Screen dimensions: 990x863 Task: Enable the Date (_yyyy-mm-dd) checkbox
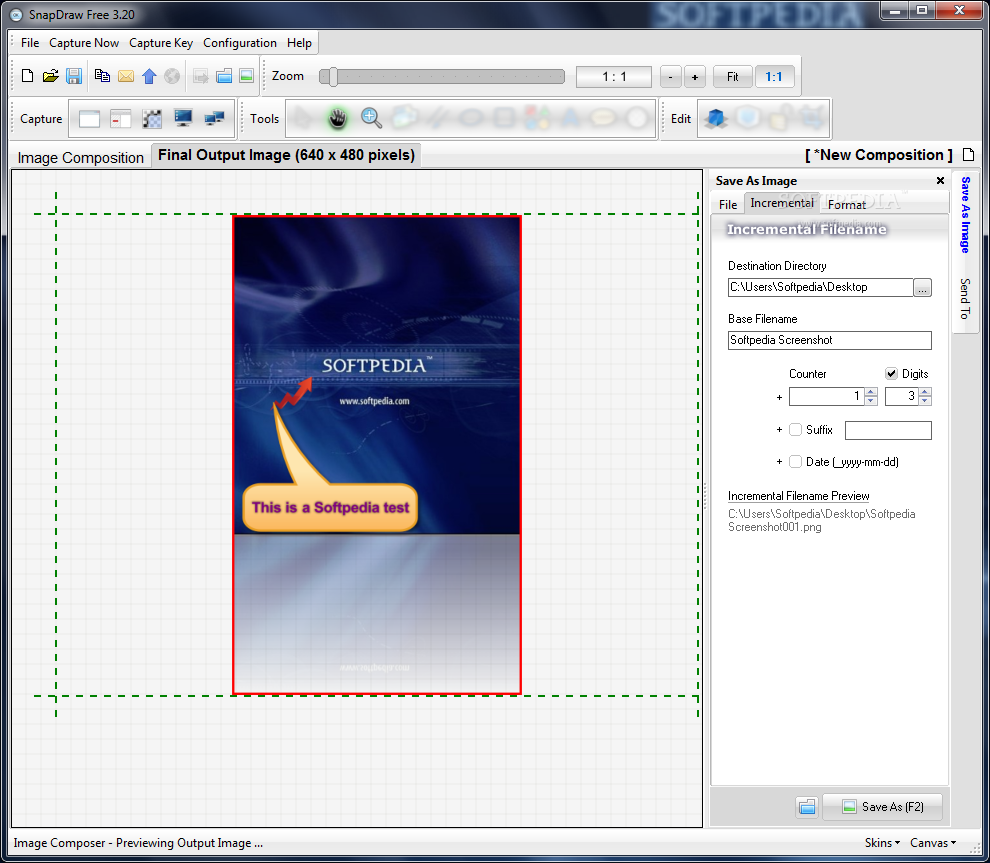pyautogui.click(x=796, y=462)
